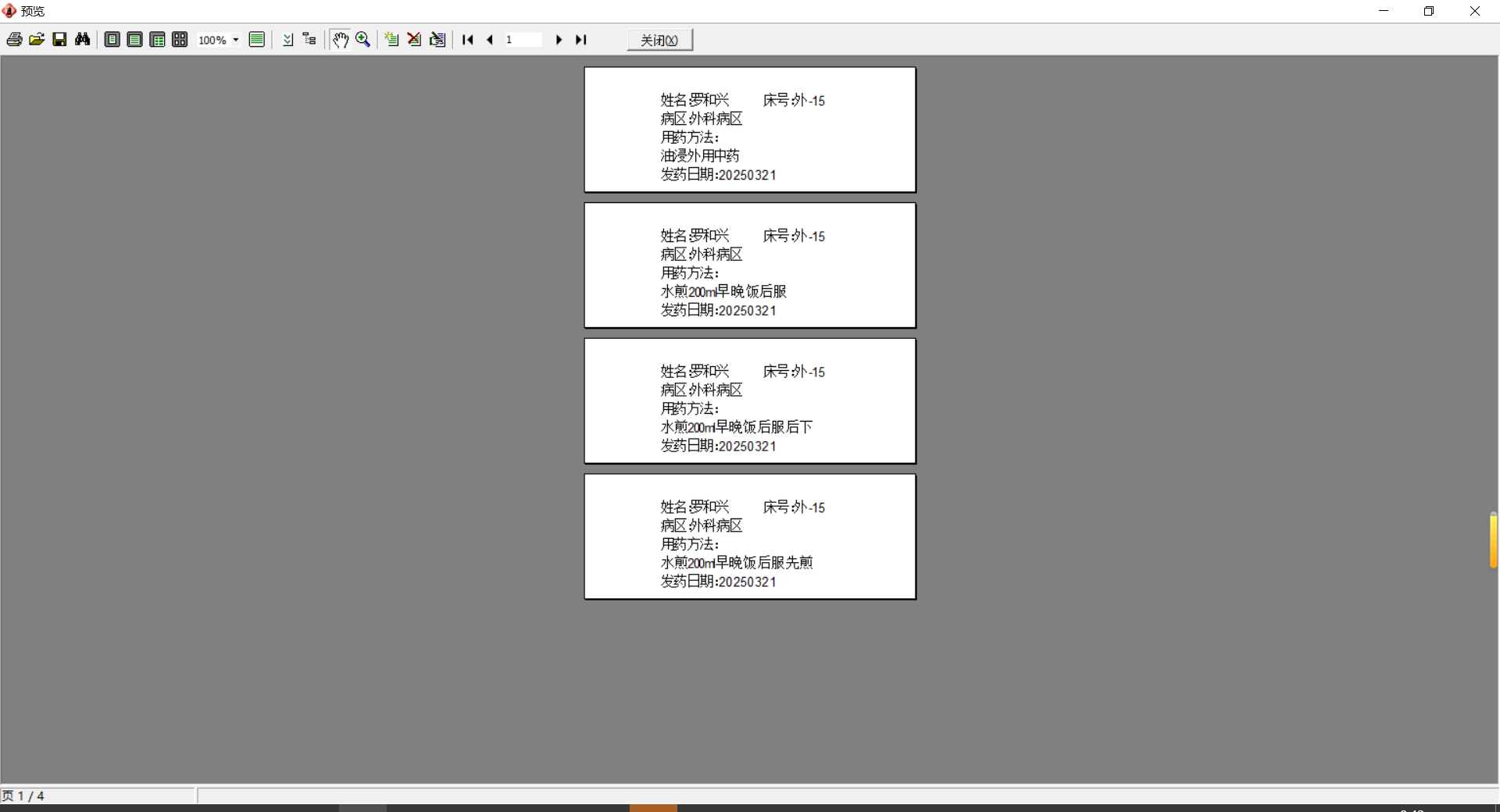Fit the preview to page width
The height and width of the screenshot is (812, 1500).
coord(135,40)
